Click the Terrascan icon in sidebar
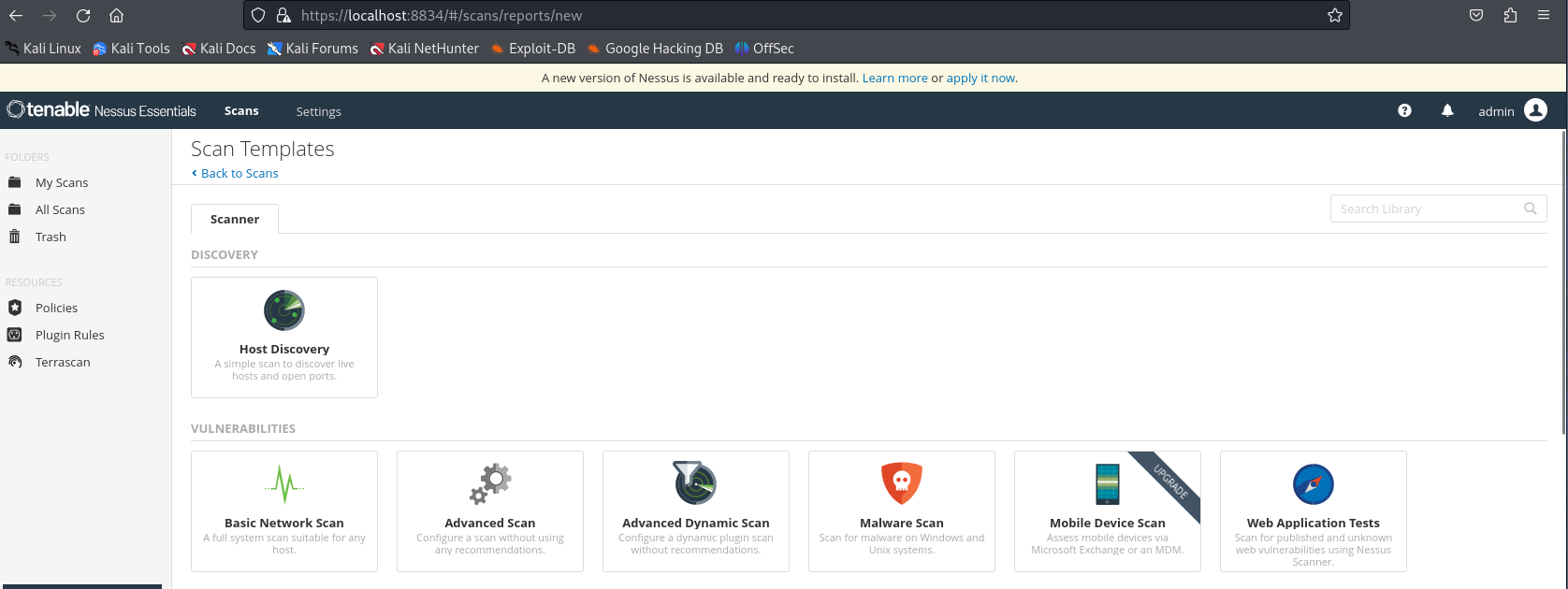Image resolution: width=1568 pixels, height=589 pixels. tap(15, 362)
